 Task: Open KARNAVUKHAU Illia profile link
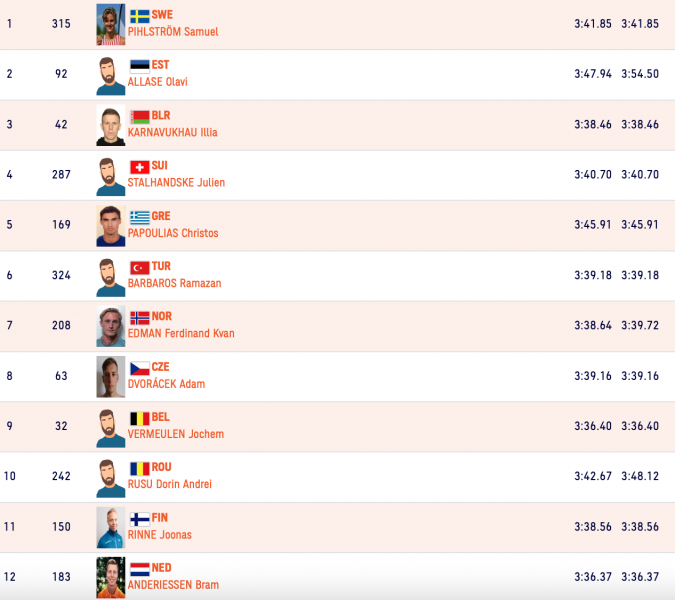pyautogui.click(x=173, y=133)
